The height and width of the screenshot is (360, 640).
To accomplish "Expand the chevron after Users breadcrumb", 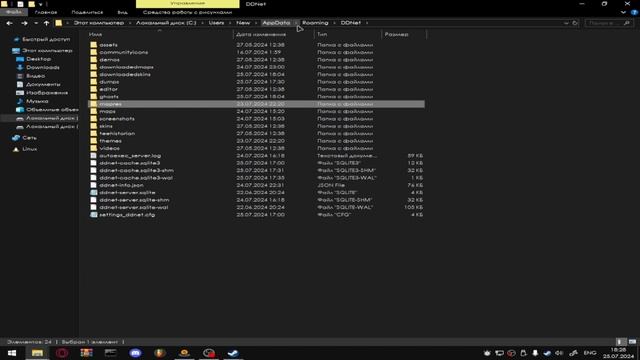I will point(230,23).
